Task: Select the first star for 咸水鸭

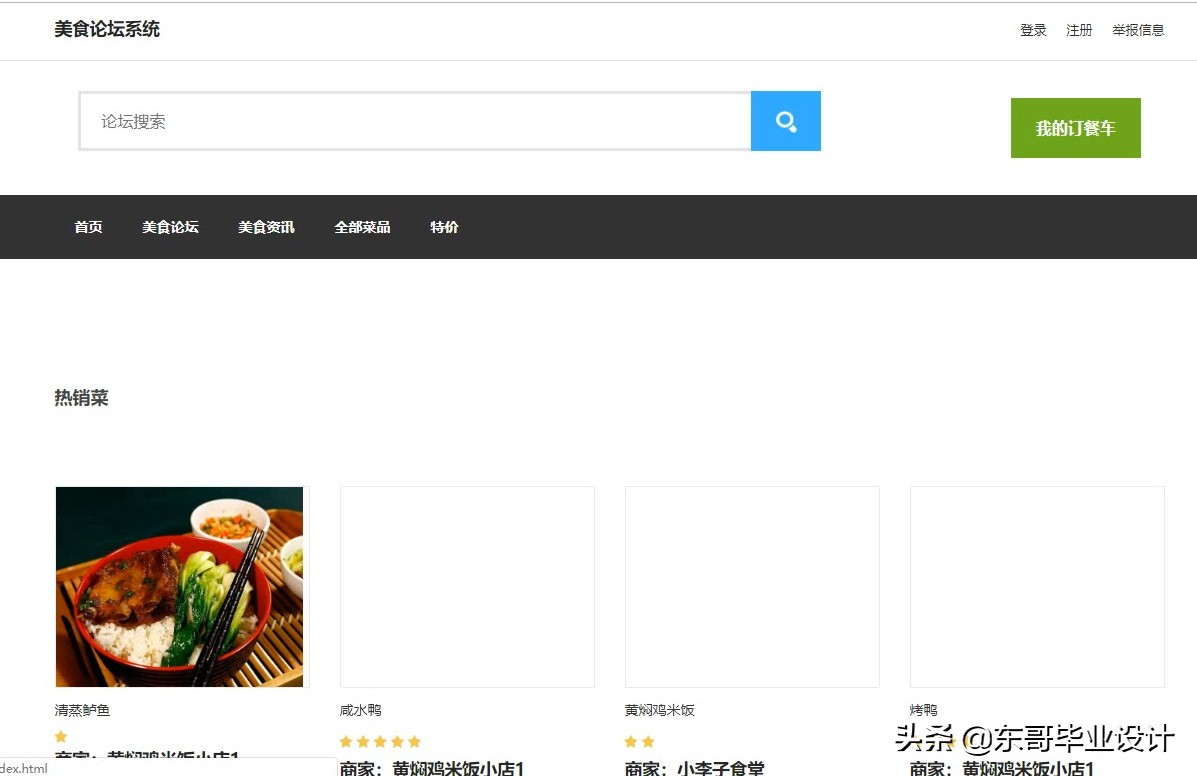Action: pyautogui.click(x=345, y=741)
